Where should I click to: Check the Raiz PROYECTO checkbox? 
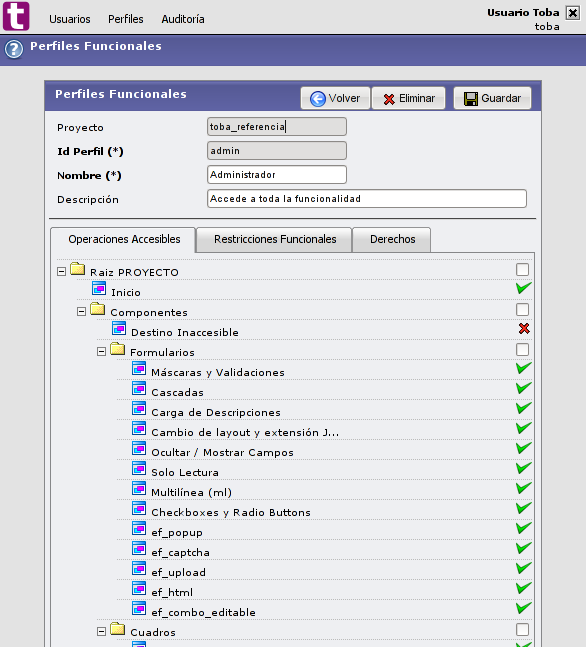pos(522,269)
